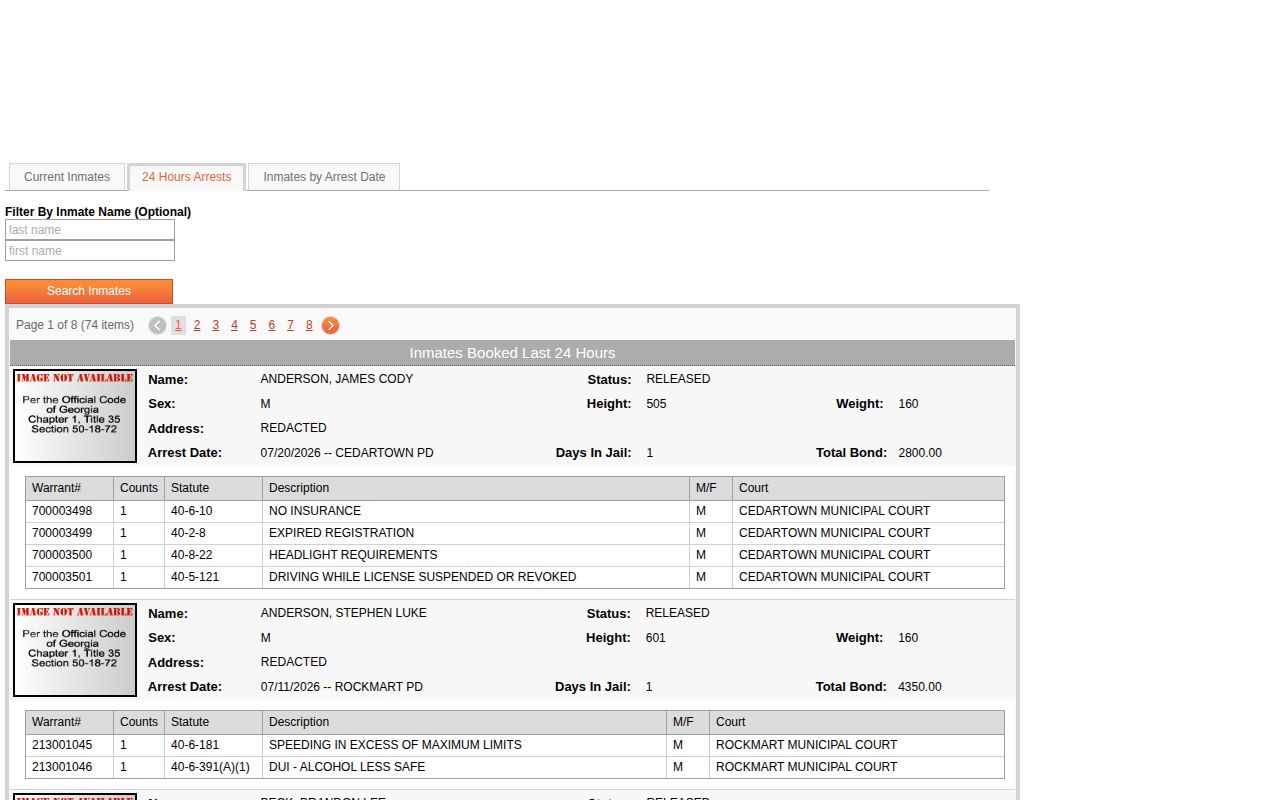Jump to page 2 of results
The height and width of the screenshot is (800, 1280).
coord(197,325)
